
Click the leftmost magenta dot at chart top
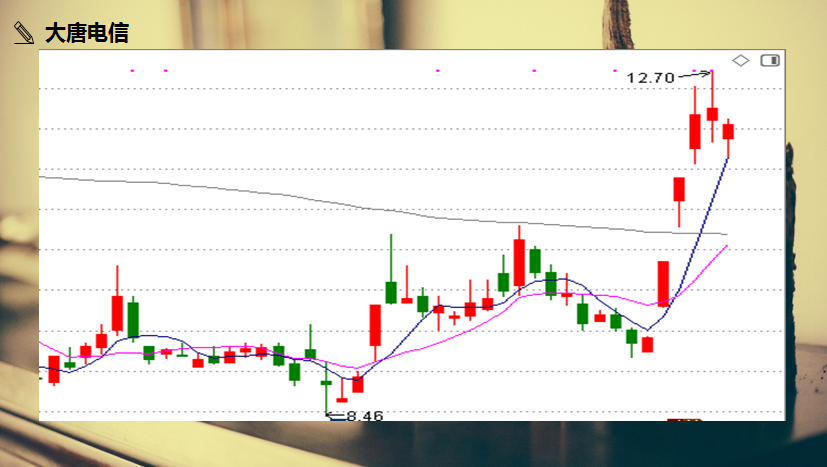click(133, 70)
